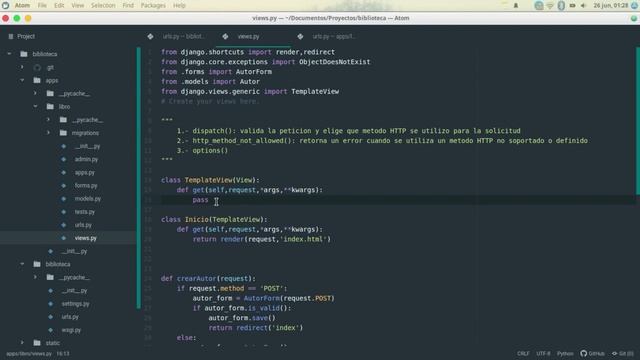The image size is (640, 360).
Task: Open the File menu
Action: point(42,5)
